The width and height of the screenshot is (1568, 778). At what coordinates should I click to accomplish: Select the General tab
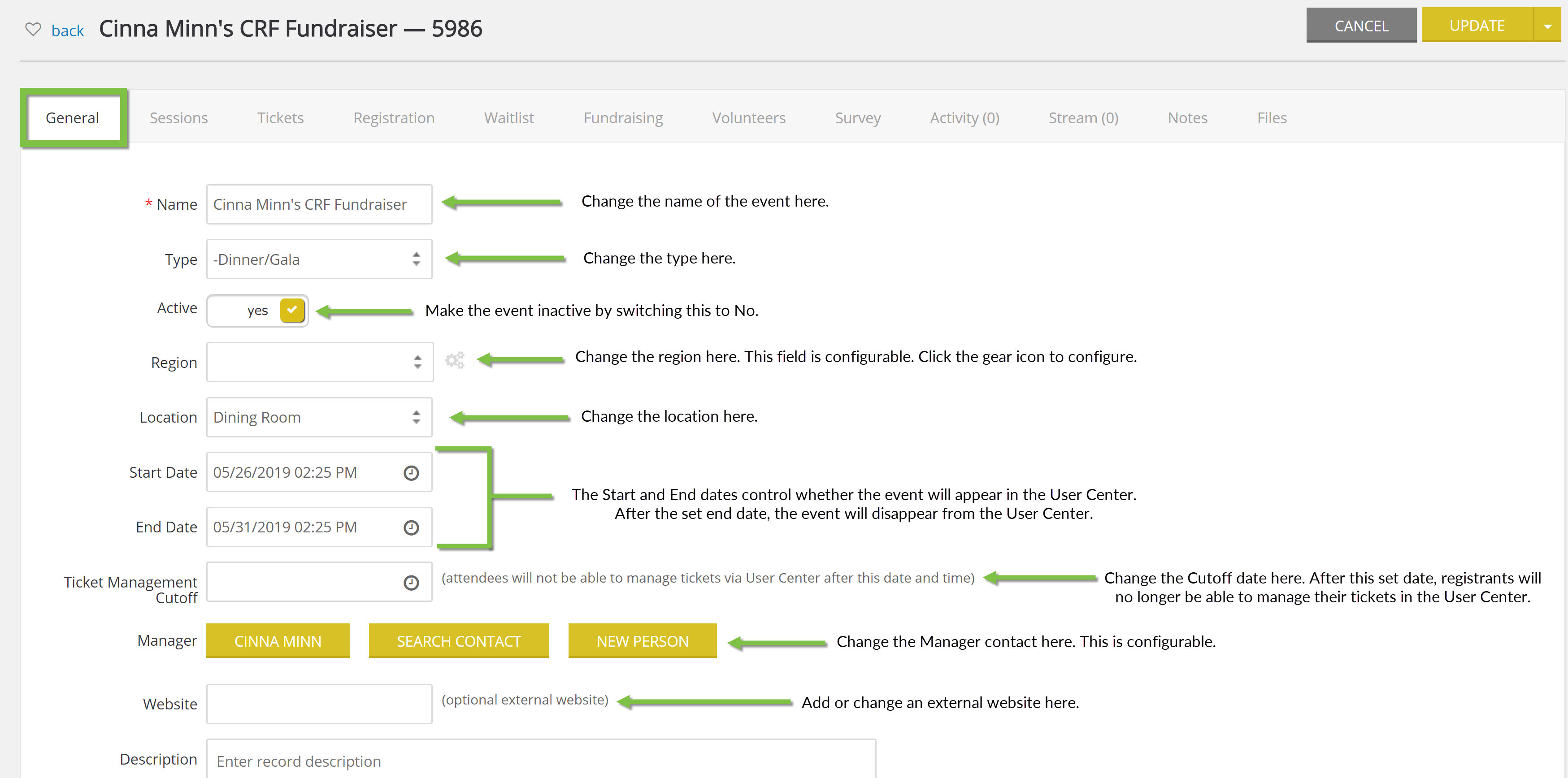pos(73,118)
